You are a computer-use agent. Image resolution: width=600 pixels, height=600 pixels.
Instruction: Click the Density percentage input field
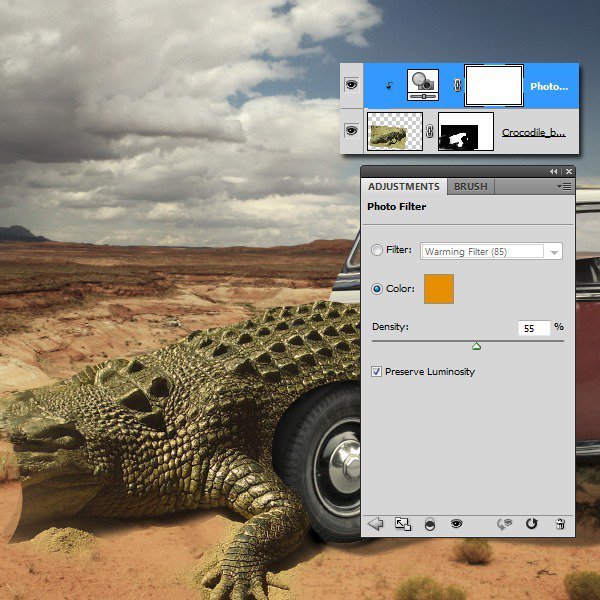(534, 328)
